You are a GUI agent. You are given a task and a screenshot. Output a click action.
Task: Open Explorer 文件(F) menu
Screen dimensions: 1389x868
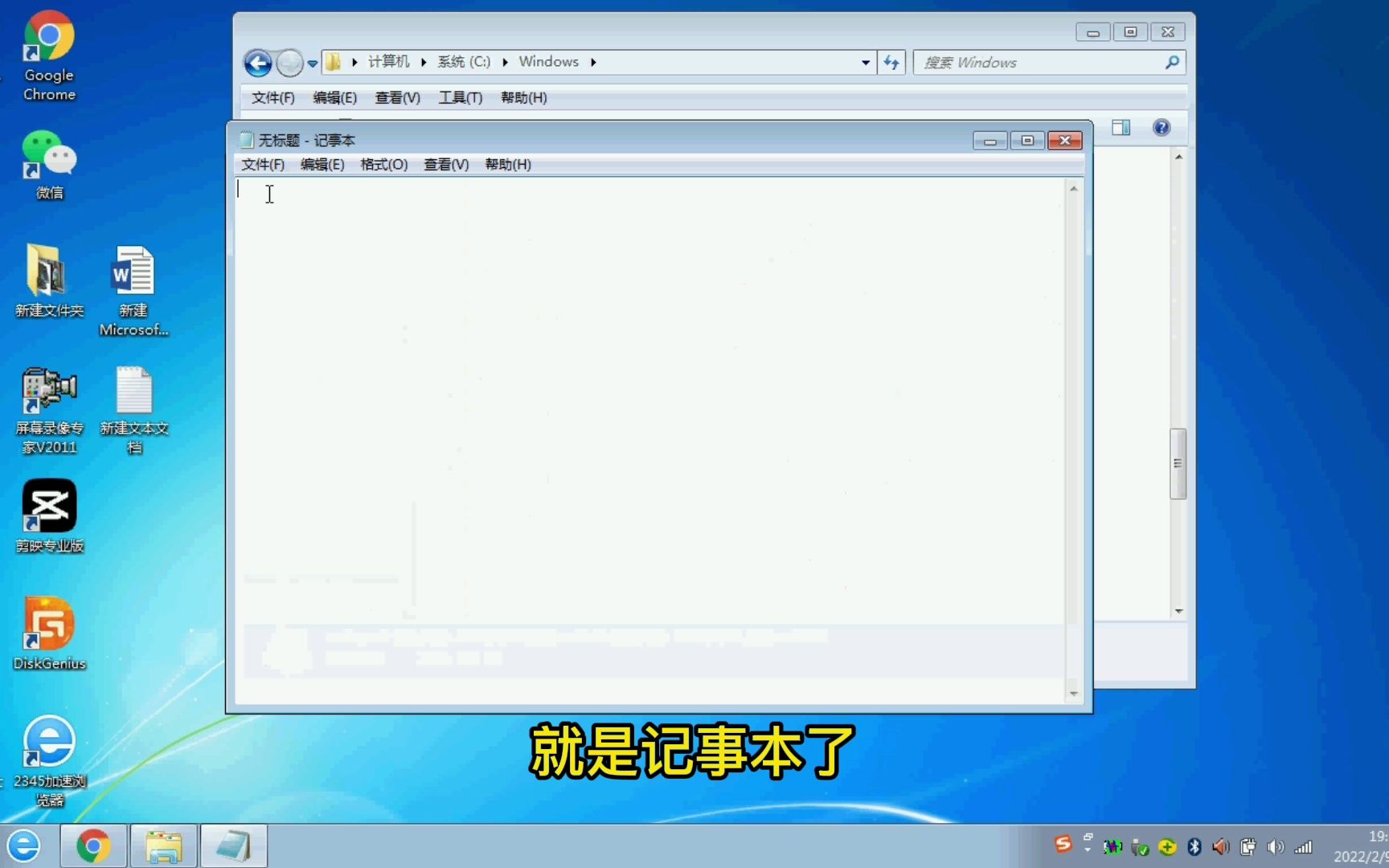[272, 97]
